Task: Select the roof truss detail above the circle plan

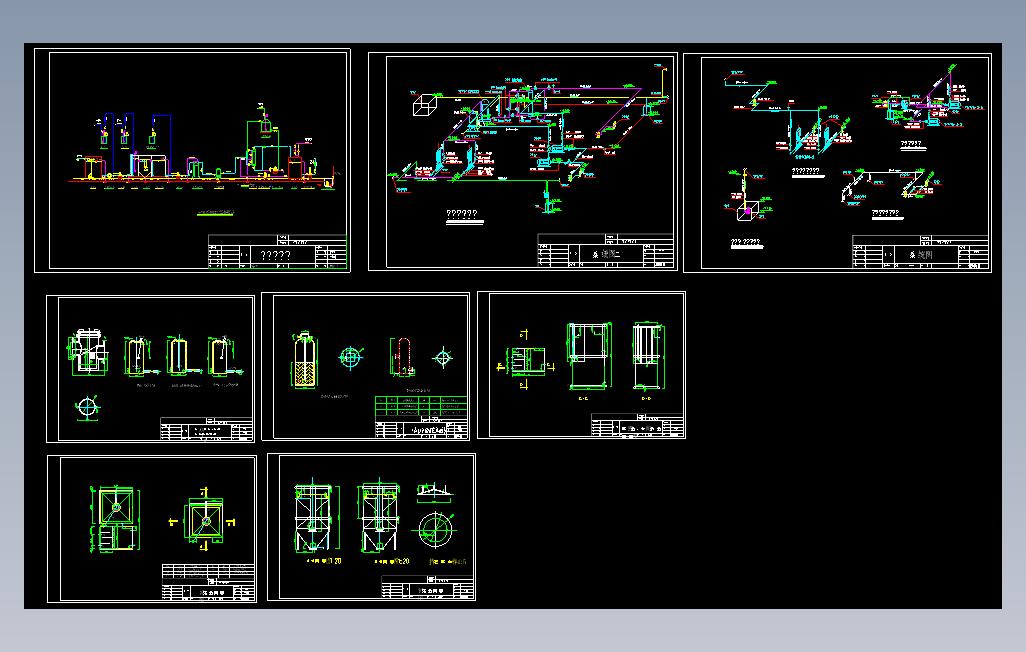Action: point(433,492)
